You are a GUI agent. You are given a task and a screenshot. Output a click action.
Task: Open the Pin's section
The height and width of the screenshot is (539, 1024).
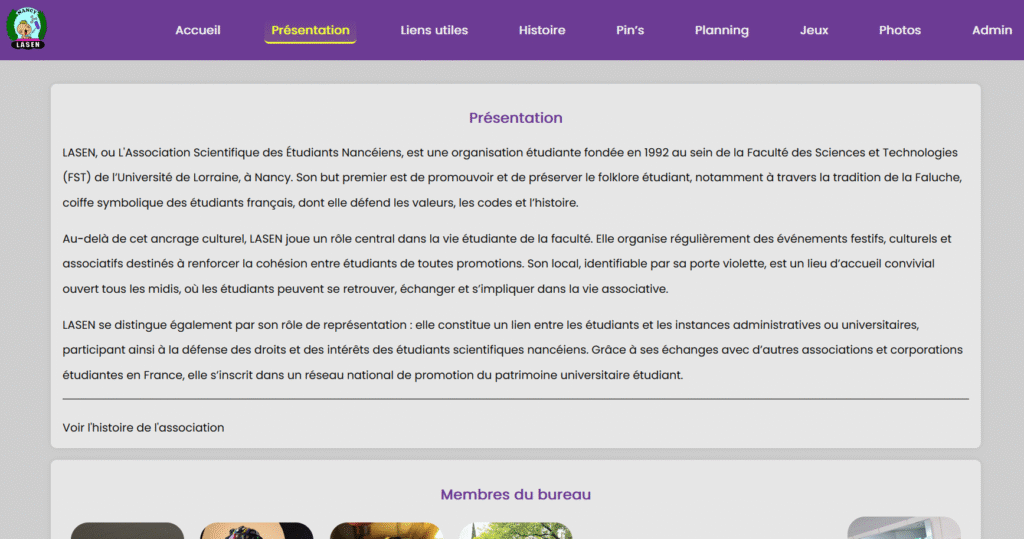click(630, 30)
